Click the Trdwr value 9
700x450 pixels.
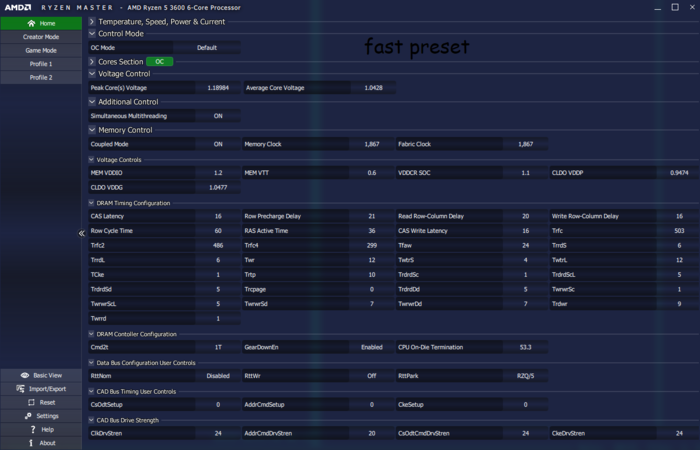coord(679,304)
